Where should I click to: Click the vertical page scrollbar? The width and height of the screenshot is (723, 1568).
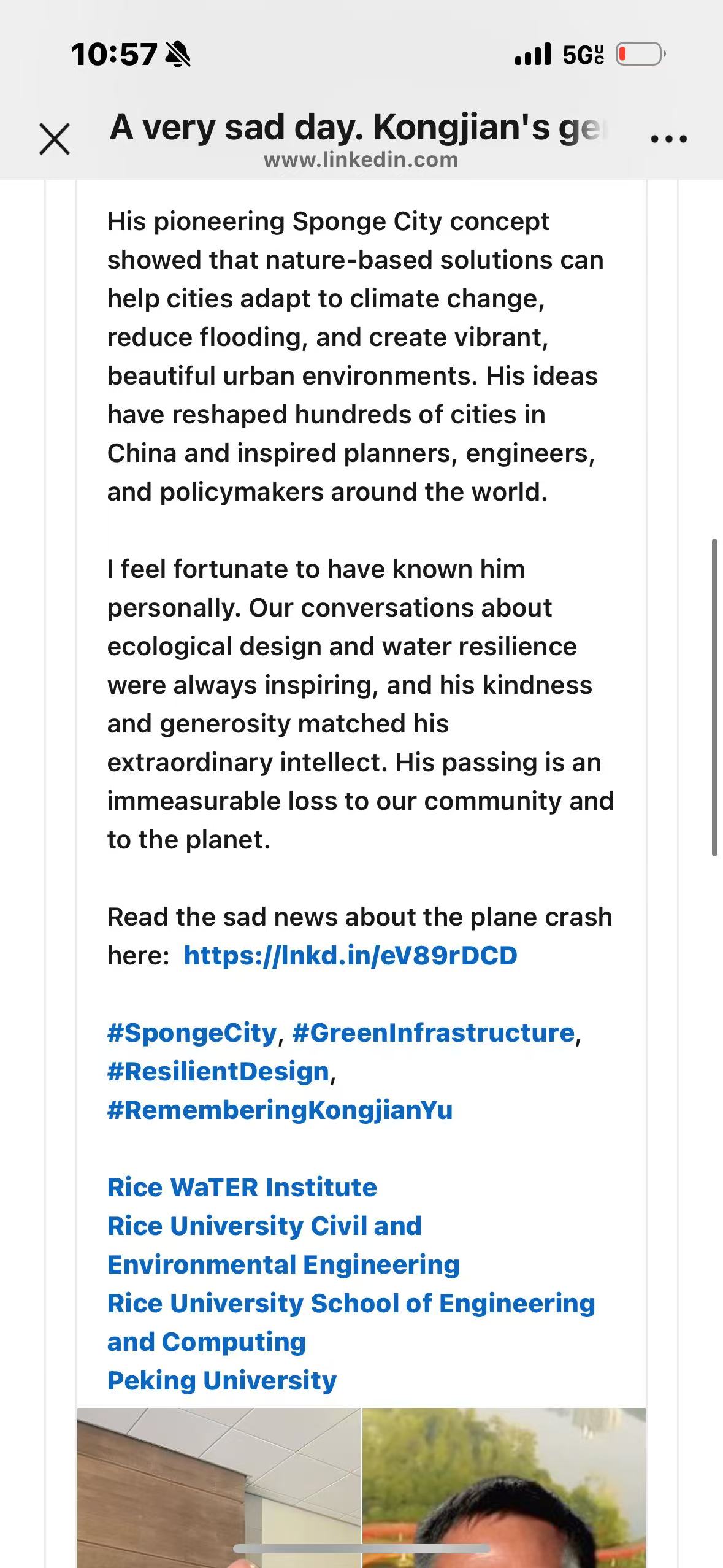714,697
